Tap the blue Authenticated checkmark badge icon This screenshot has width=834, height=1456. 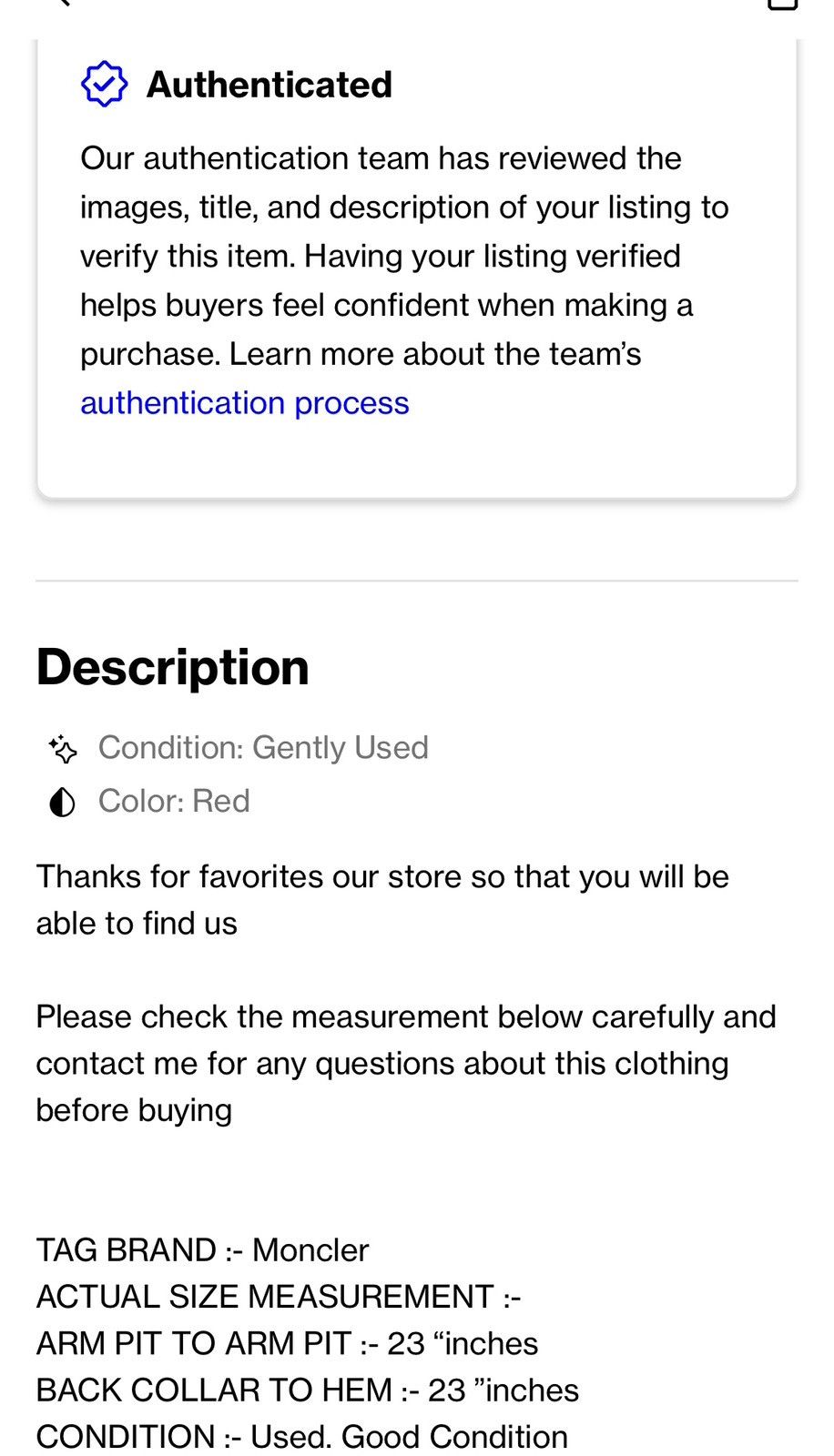[x=104, y=85]
